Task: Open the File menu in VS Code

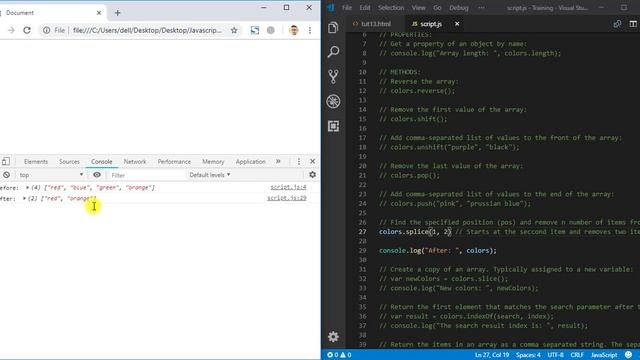Action: pos(347,8)
